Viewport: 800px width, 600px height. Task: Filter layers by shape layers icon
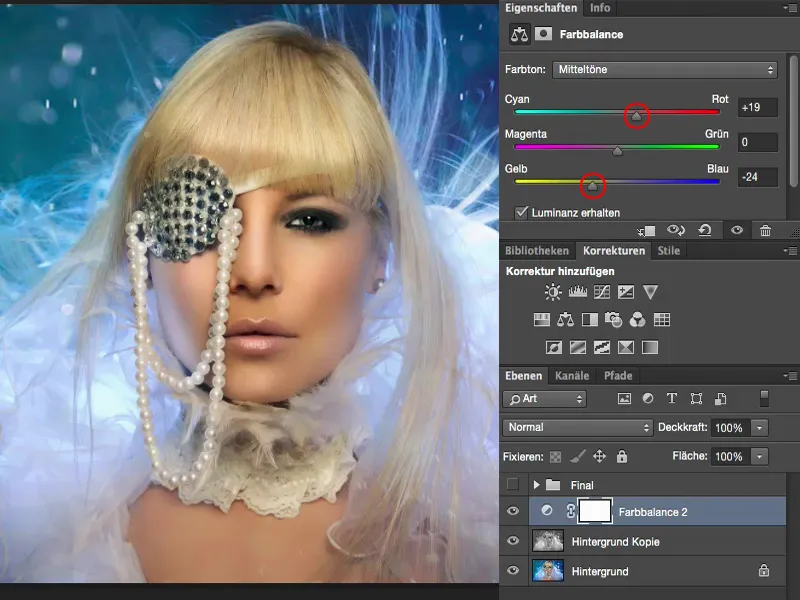click(x=696, y=398)
